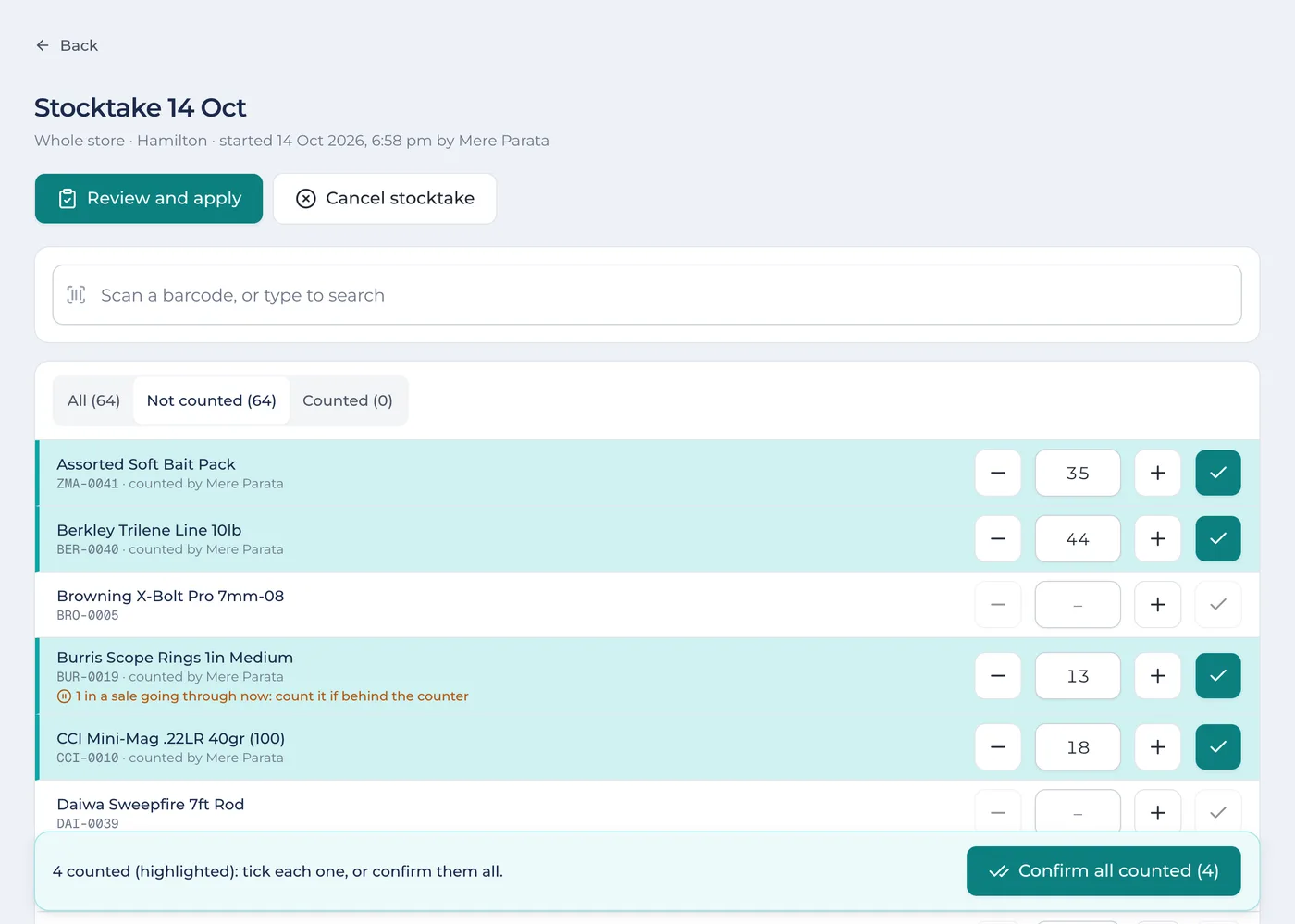Focus the barcode scan search field

(x=647, y=295)
